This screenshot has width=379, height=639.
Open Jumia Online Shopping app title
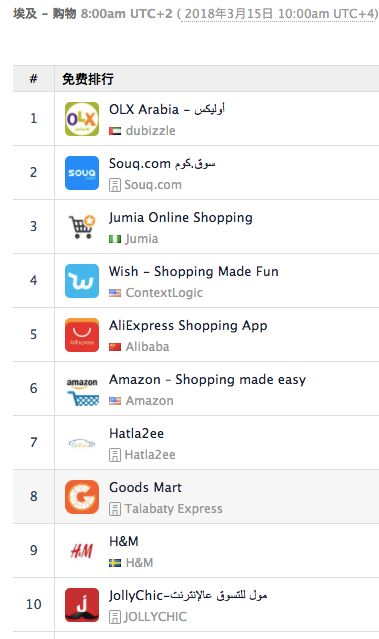[x=181, y=218]
